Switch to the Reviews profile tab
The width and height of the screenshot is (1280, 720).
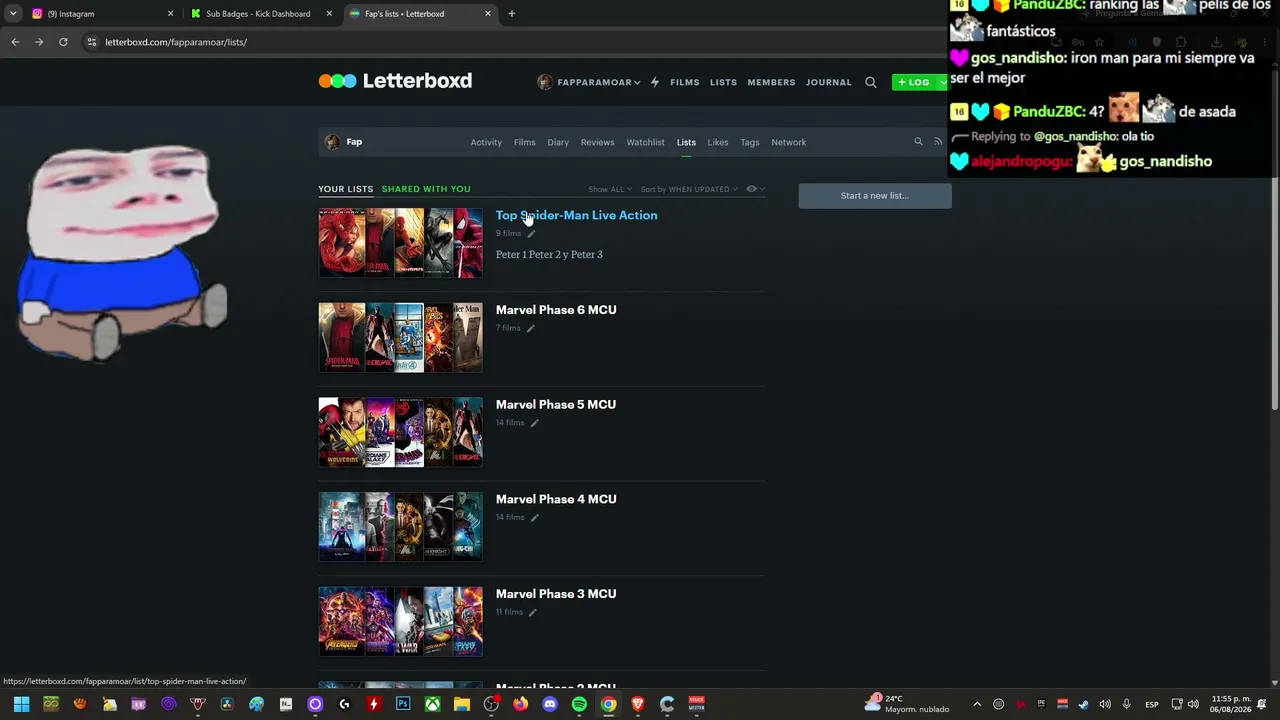[597, 142]
